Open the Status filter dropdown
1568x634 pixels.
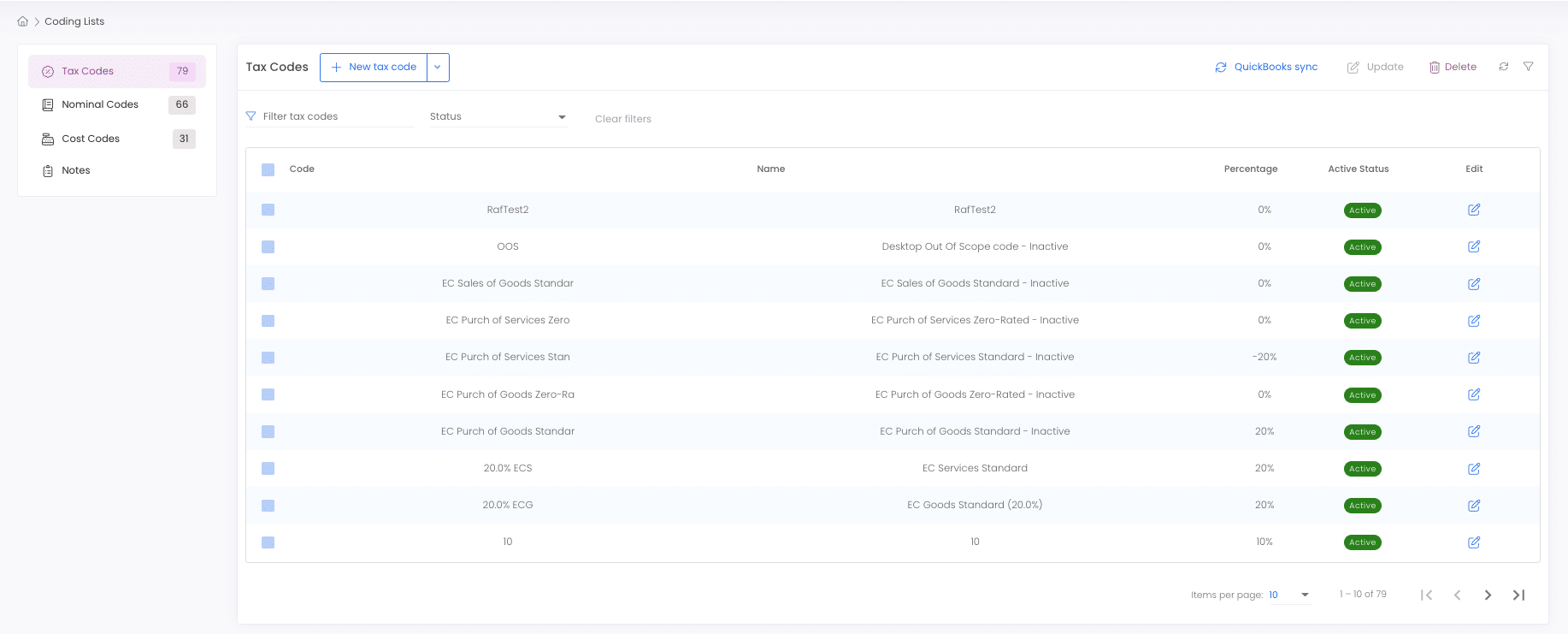click(498, 116)
